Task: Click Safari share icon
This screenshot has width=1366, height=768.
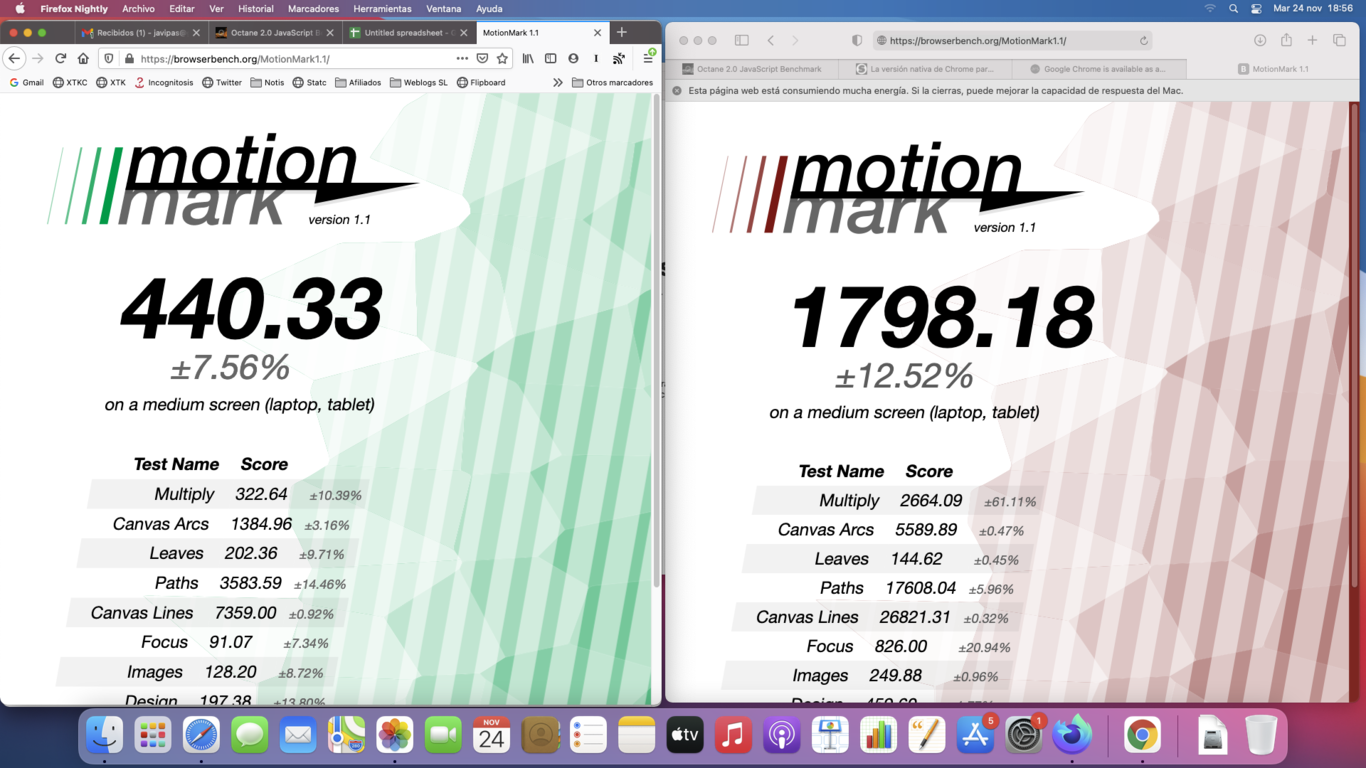Action: click(1286, 40)
